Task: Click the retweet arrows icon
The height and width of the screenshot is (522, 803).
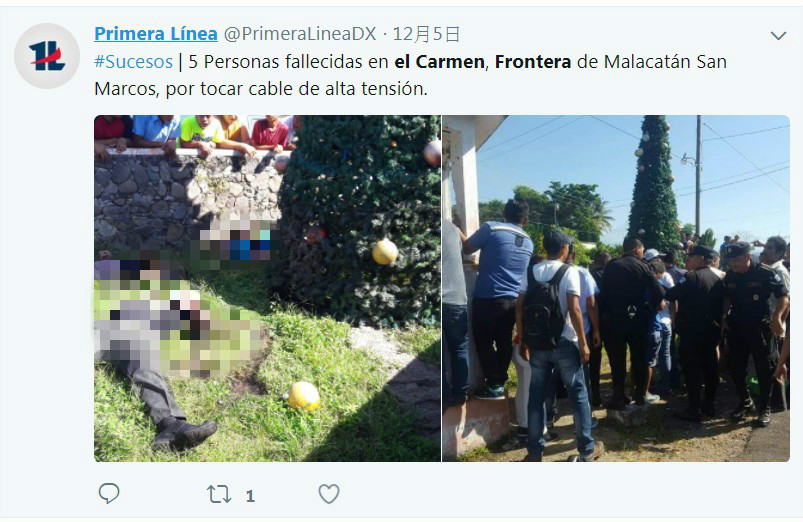Action: click(219, 494)
